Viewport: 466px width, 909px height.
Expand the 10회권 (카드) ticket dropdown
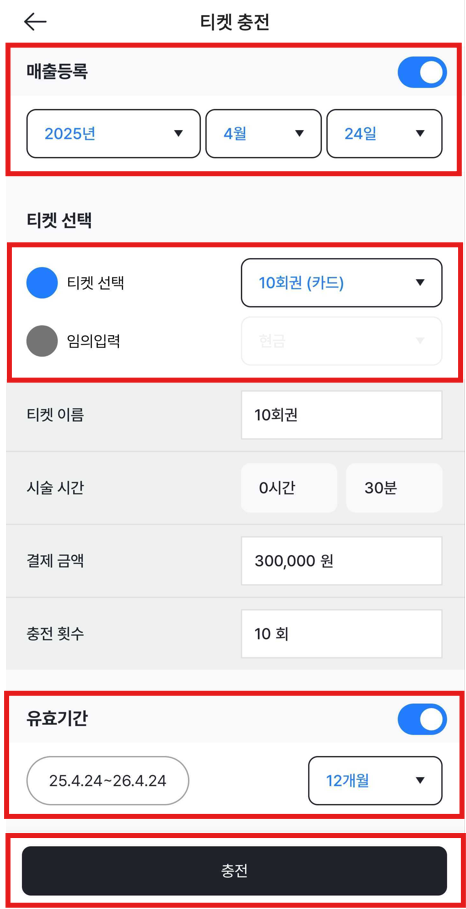341,283
